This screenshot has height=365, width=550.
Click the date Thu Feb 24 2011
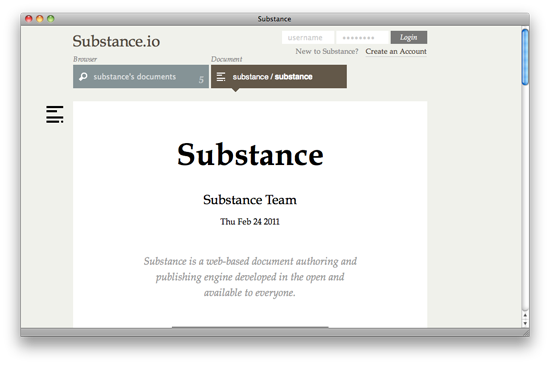[x=250, y=222]
